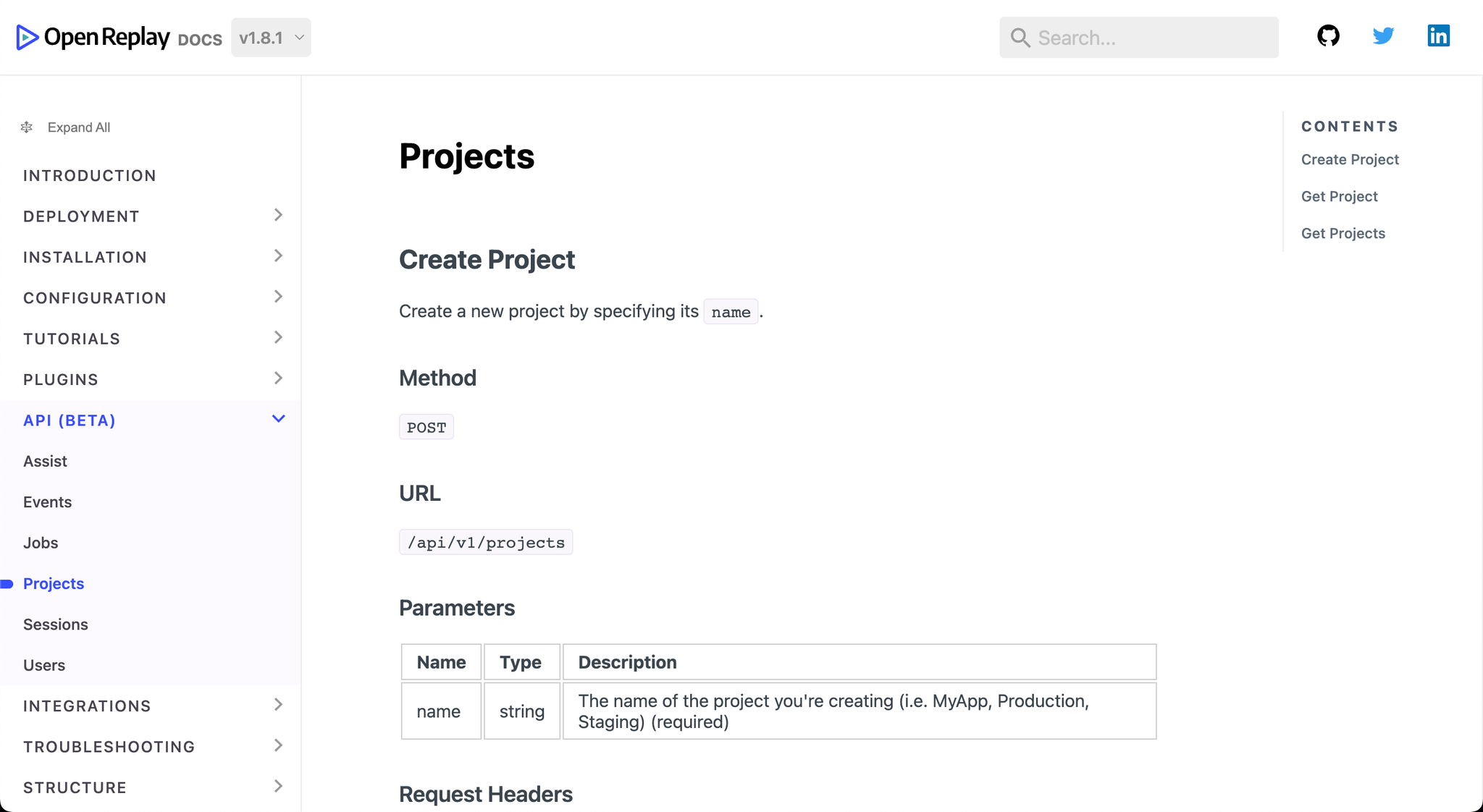Open the Deployment section label

point(81,216)
